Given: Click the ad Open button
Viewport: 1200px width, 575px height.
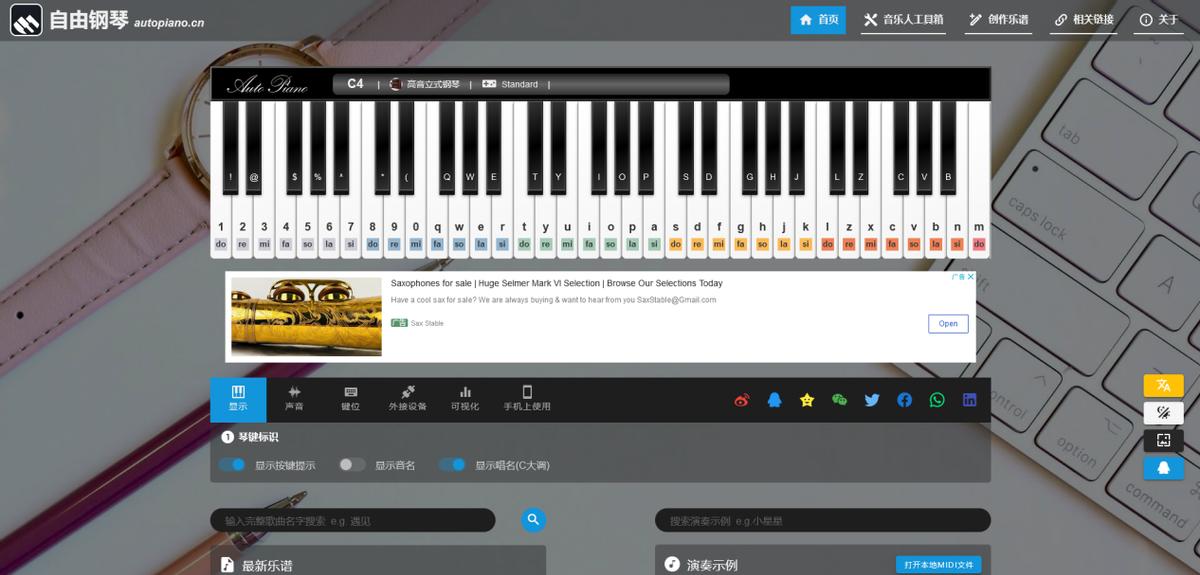Looking at the screenshot, I should (948, 323).
